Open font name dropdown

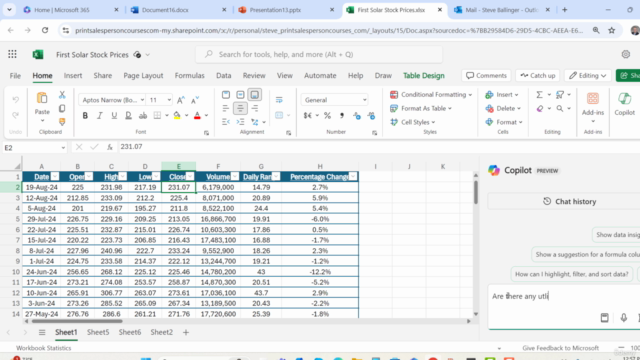coord(142,100)
